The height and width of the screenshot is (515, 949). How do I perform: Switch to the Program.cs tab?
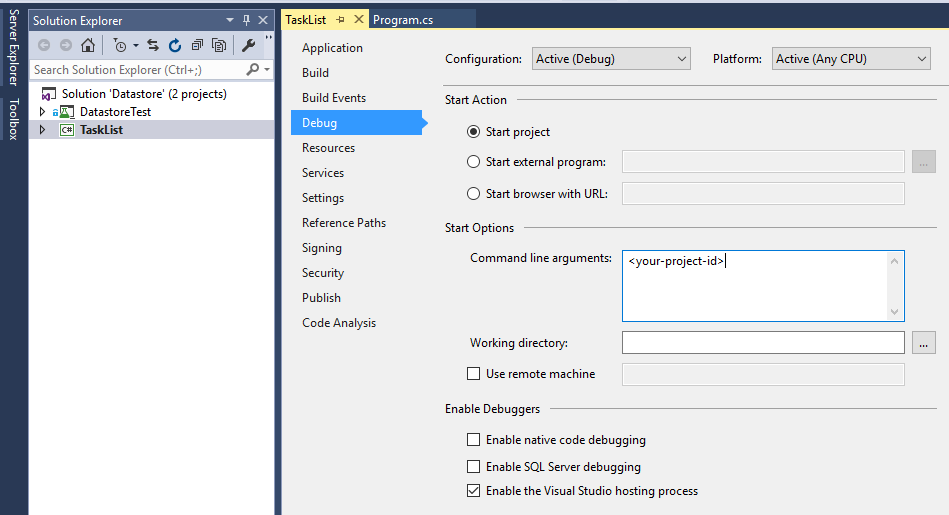[x=402, y=20]
